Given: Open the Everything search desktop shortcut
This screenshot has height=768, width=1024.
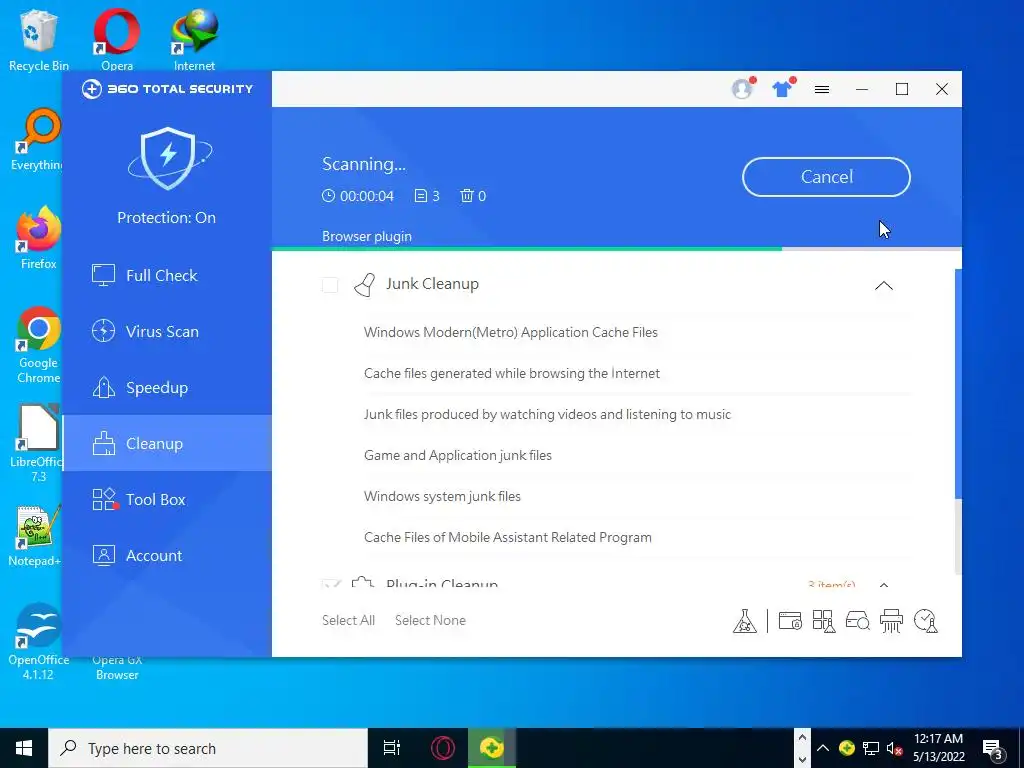Looking at the screenshot, I should click(36, 140).
